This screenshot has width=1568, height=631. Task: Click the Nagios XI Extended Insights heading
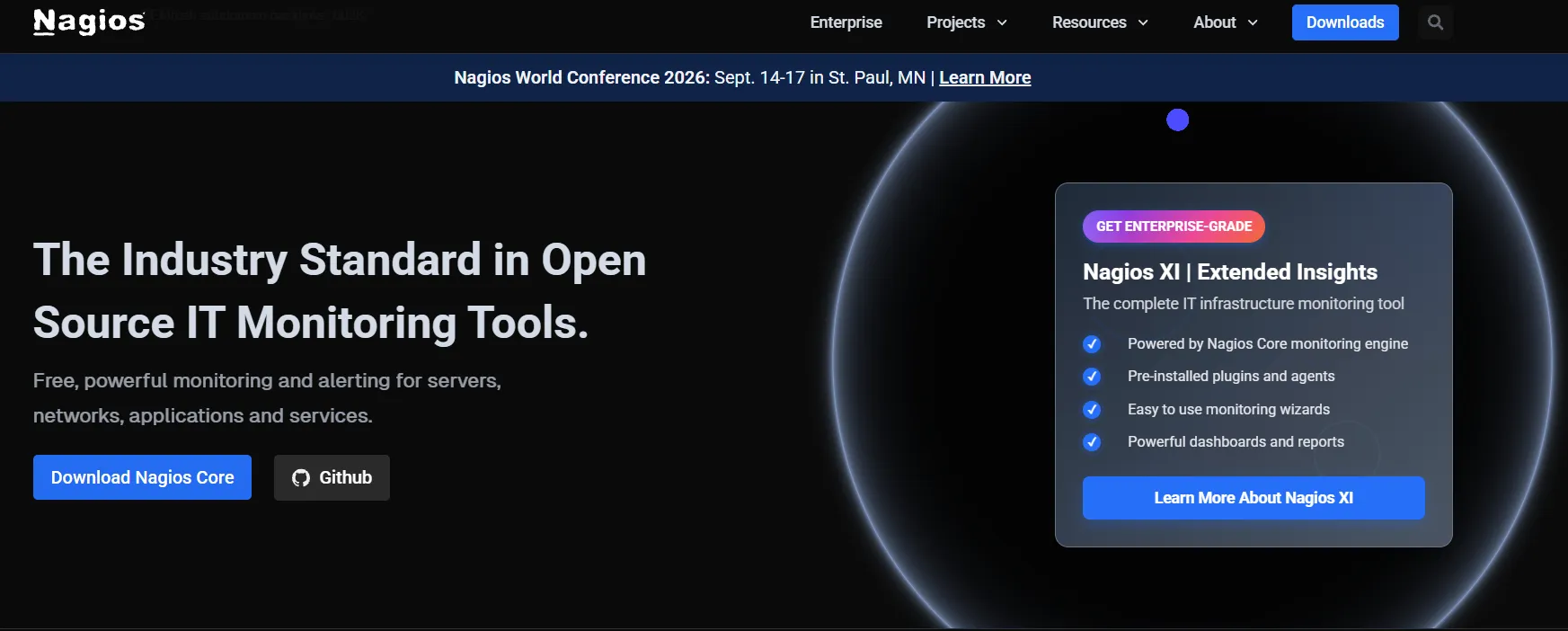pos(1230,271)
